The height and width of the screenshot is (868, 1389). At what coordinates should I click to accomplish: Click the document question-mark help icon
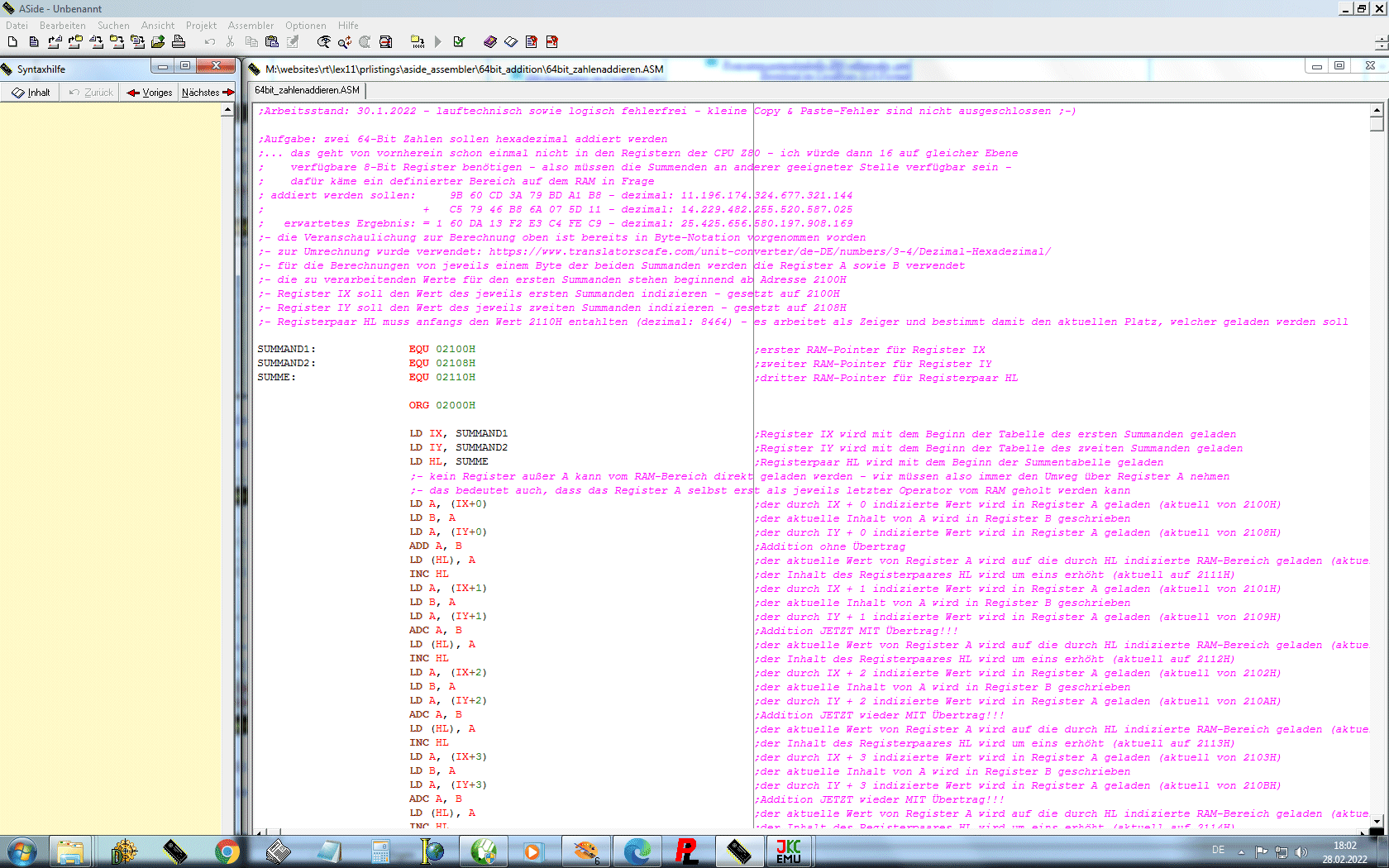[532, 41]
